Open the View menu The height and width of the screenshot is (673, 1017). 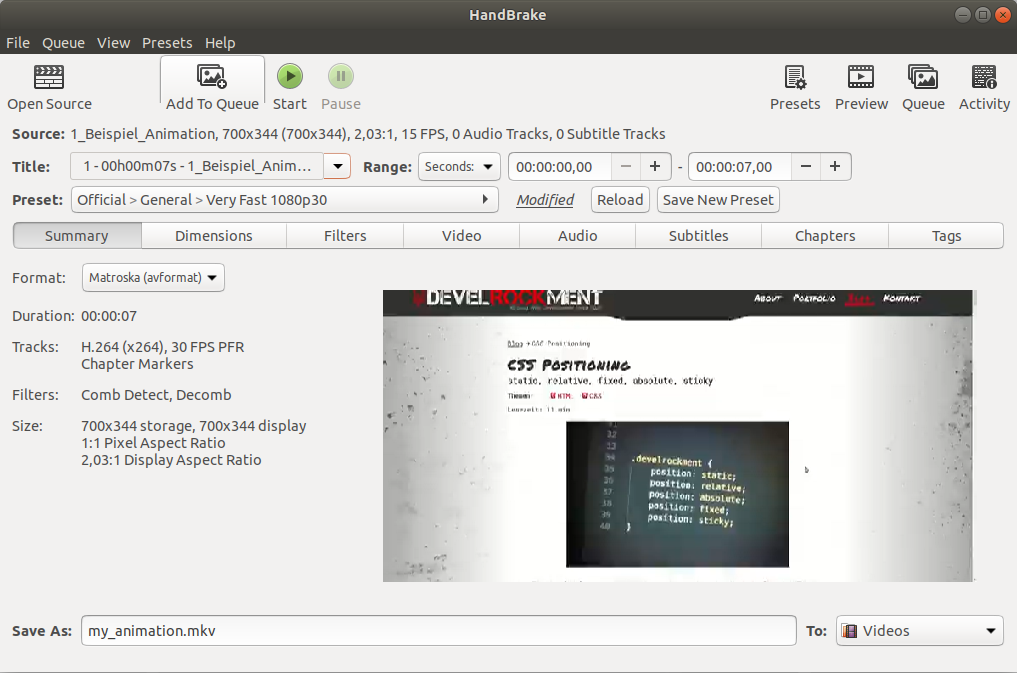(x=114, y=43)
